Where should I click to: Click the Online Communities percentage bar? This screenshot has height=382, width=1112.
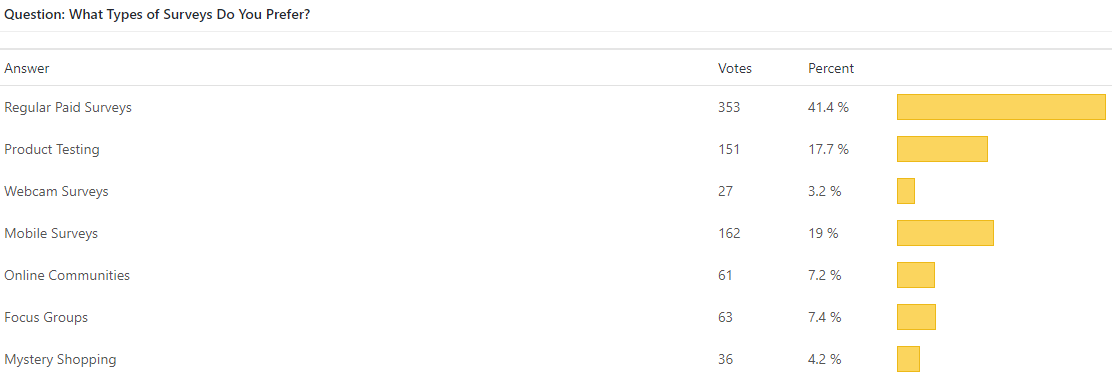916,274
